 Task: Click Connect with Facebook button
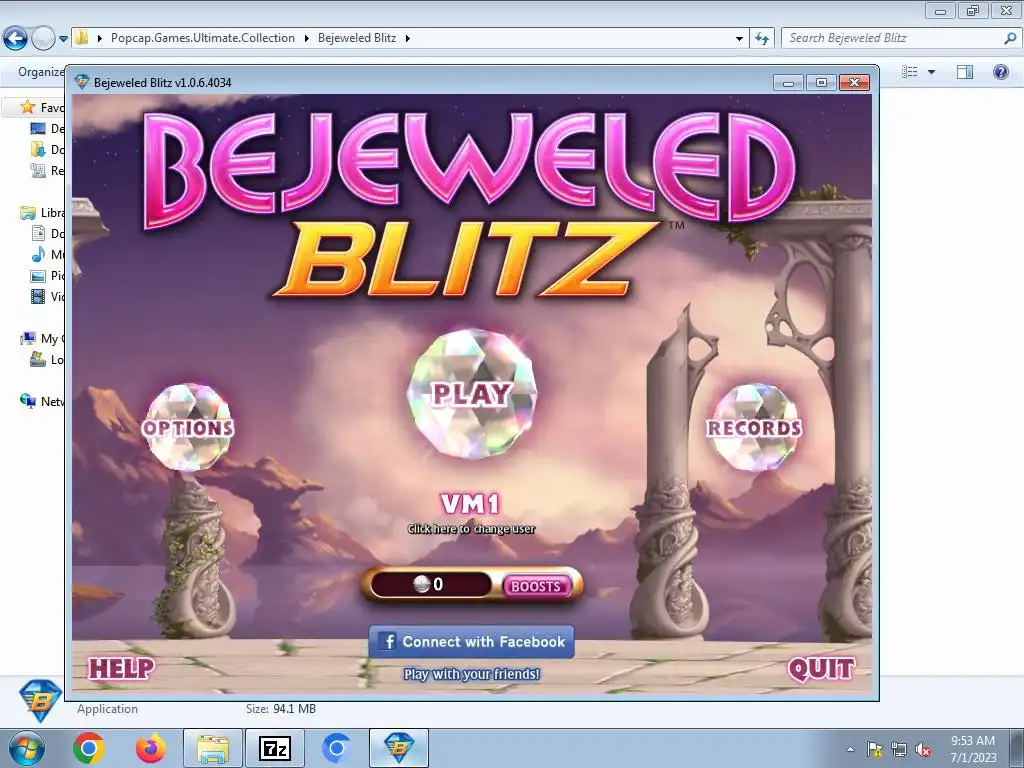(x=472, y=641)
